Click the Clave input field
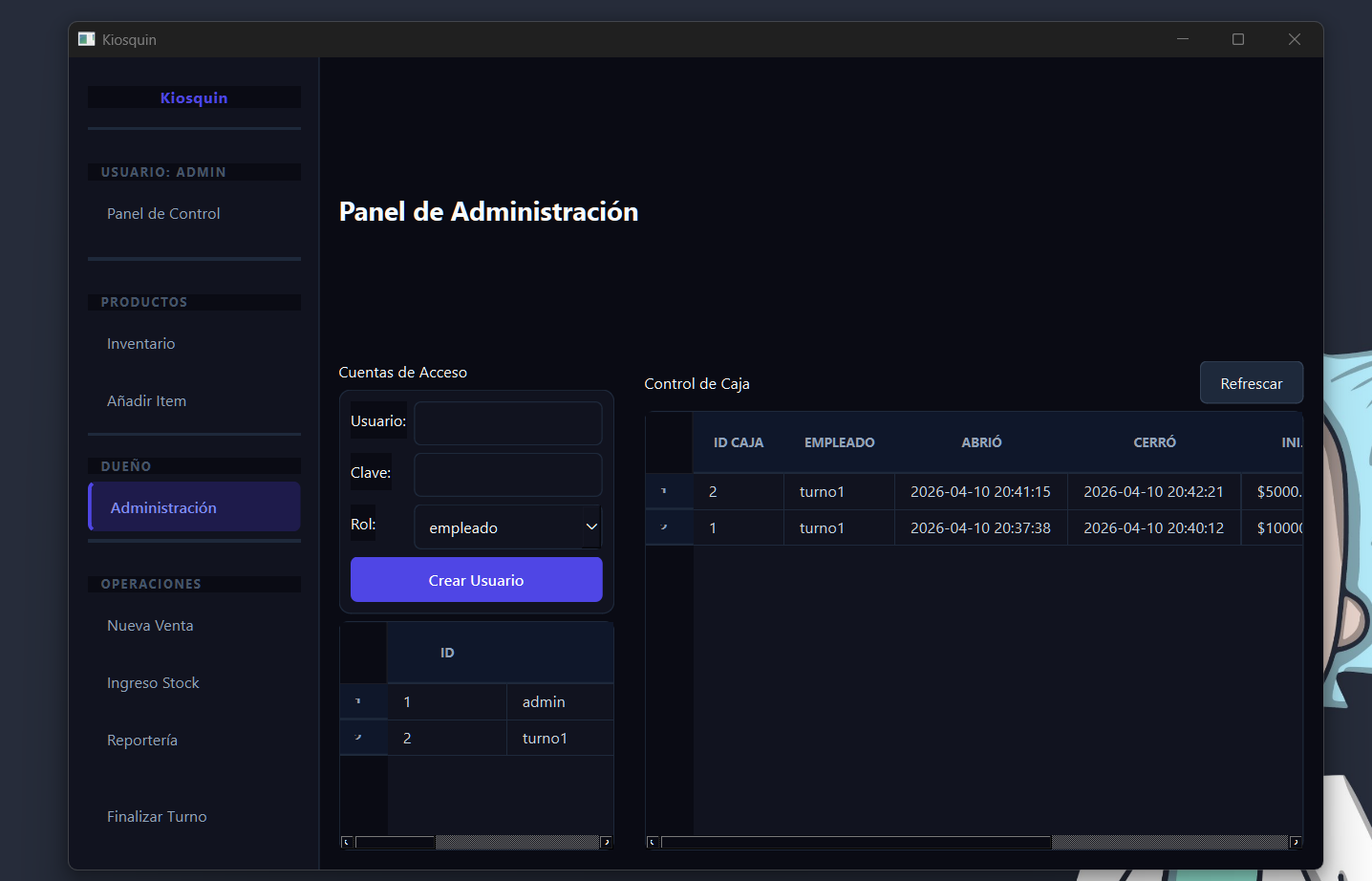 (507, 474)
